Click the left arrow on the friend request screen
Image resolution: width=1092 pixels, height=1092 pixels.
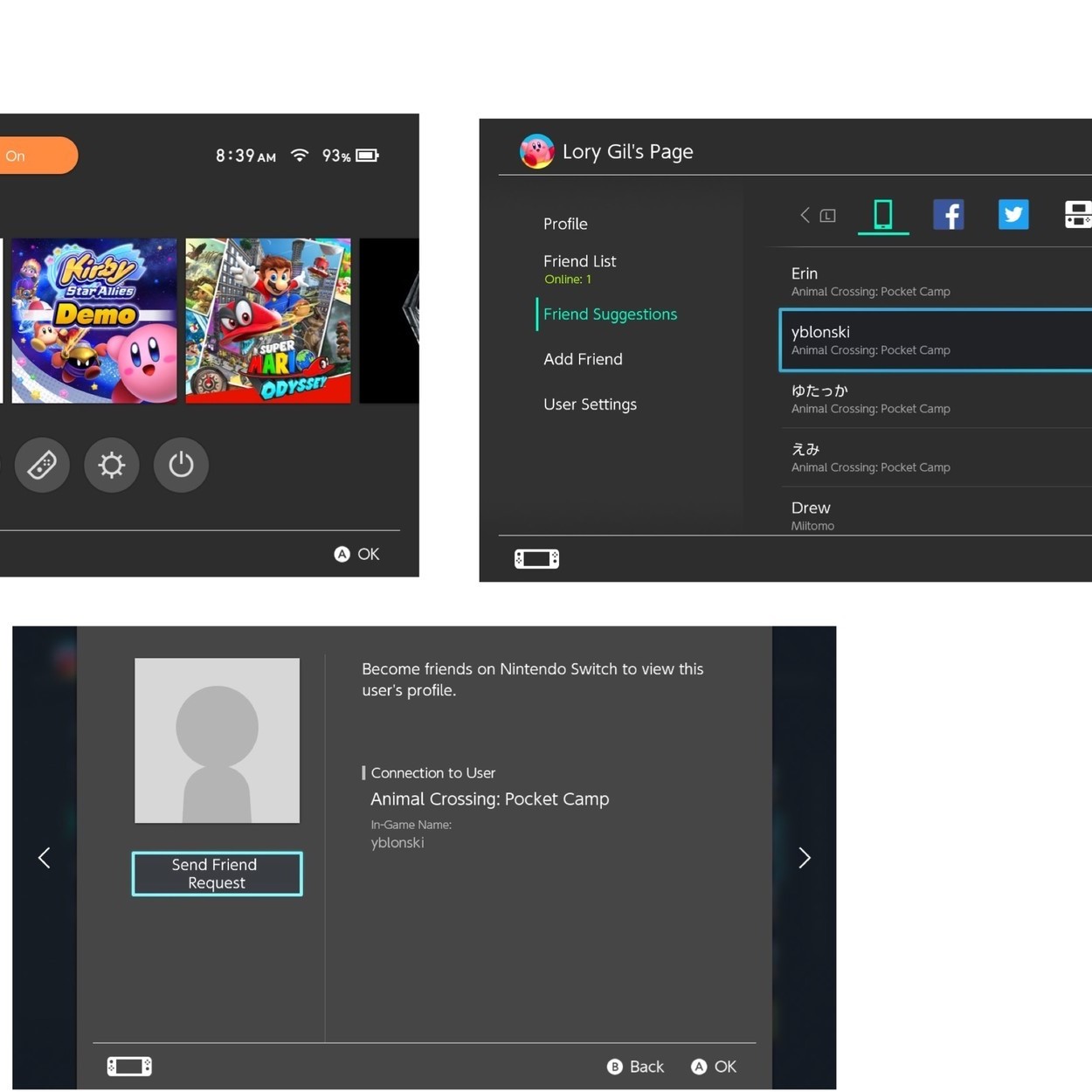tap(44, 857)
